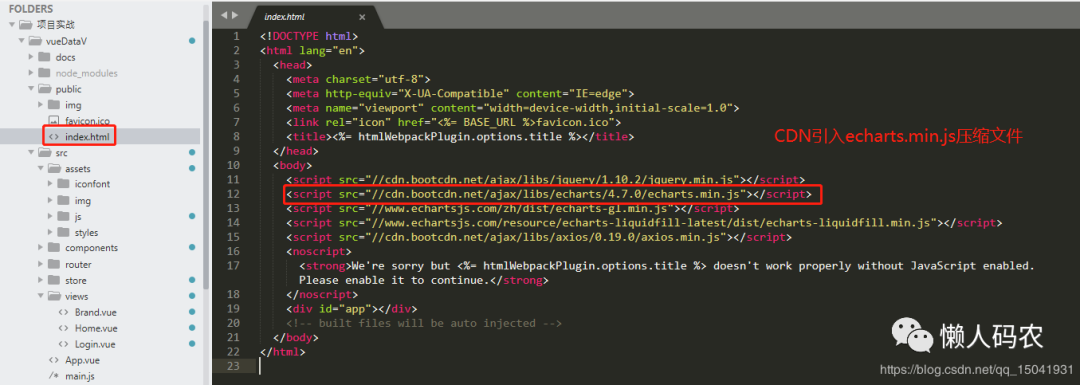Expand the node_modules folder
The width and height of the screenshot is (1080, 385).
(x=31, y=72)
